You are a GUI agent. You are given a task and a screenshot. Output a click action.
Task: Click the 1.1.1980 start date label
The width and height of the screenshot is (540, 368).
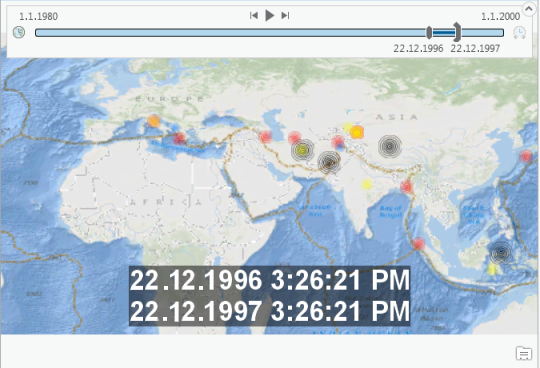pos(38,17)
